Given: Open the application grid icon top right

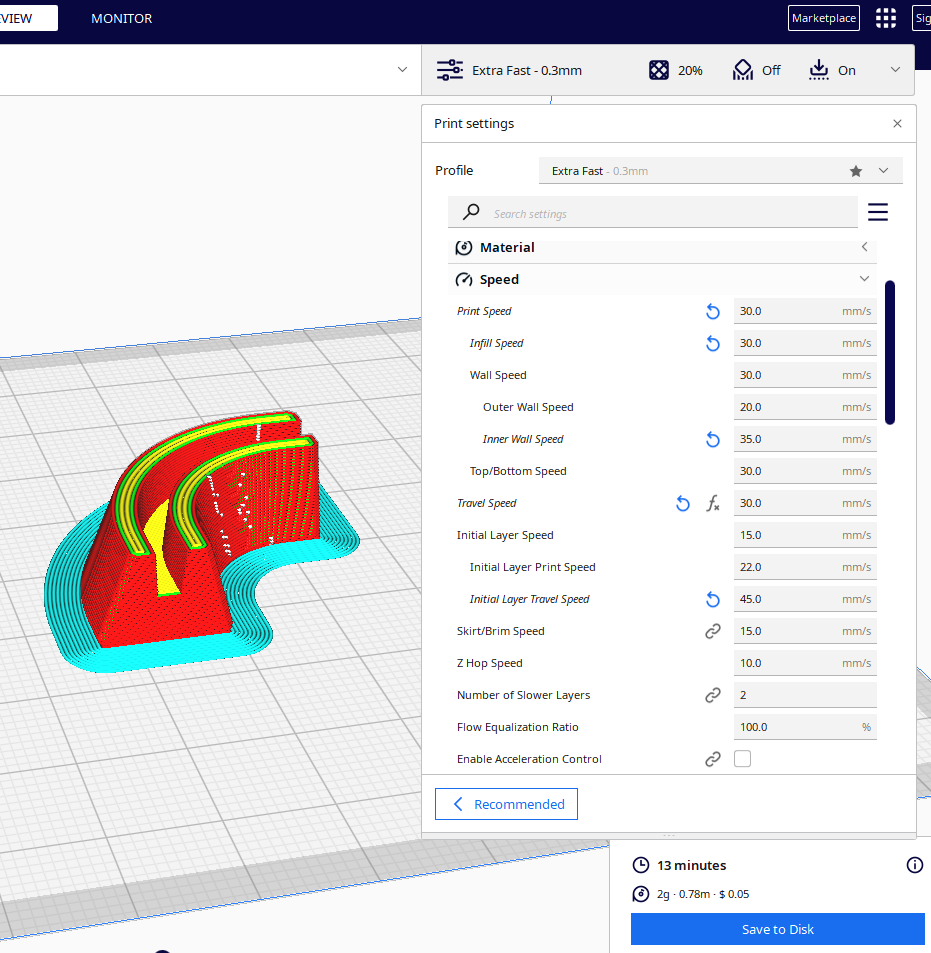Looking at the screenshot, I should click(x=885, y=18).
